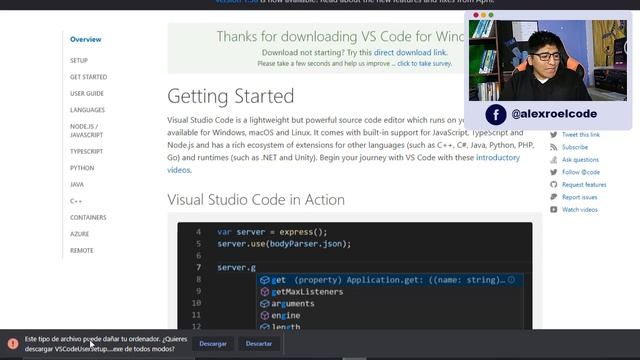This screenshot has width=640, height=360.
Task: Click the red dot on webcam overlay
Action: pyautogui.click(x=476, y=15)
